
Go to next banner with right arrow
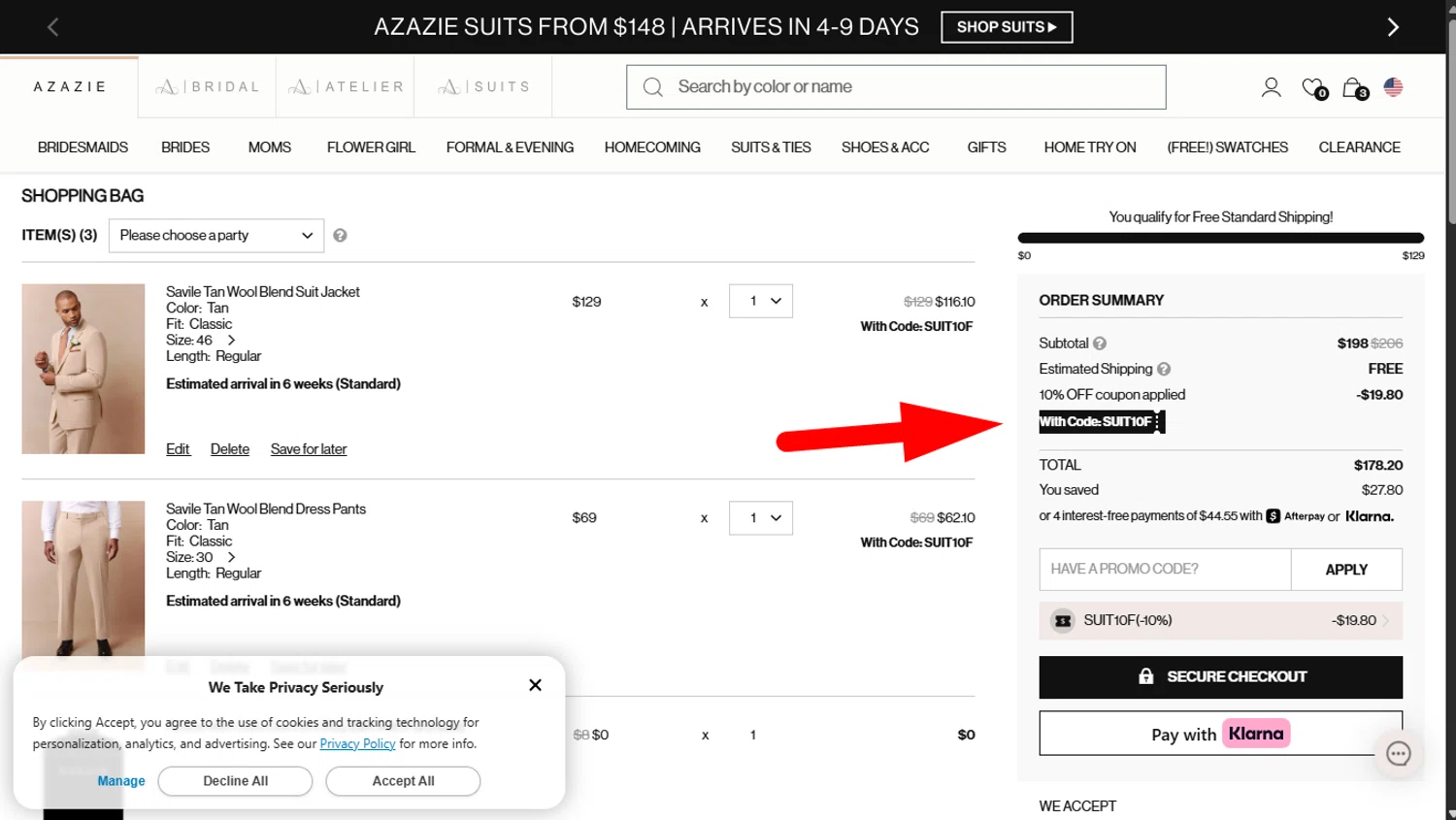1393,27
